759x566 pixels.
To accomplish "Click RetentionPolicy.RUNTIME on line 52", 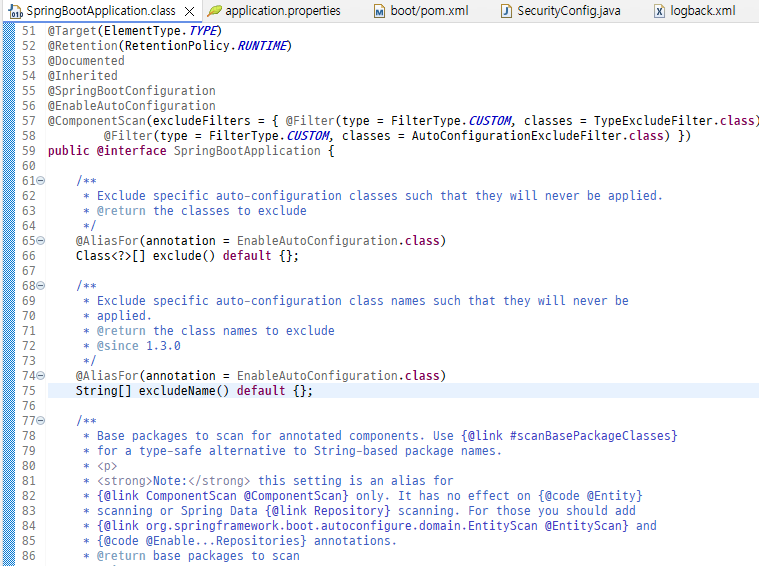I will (x=206, y=46).
